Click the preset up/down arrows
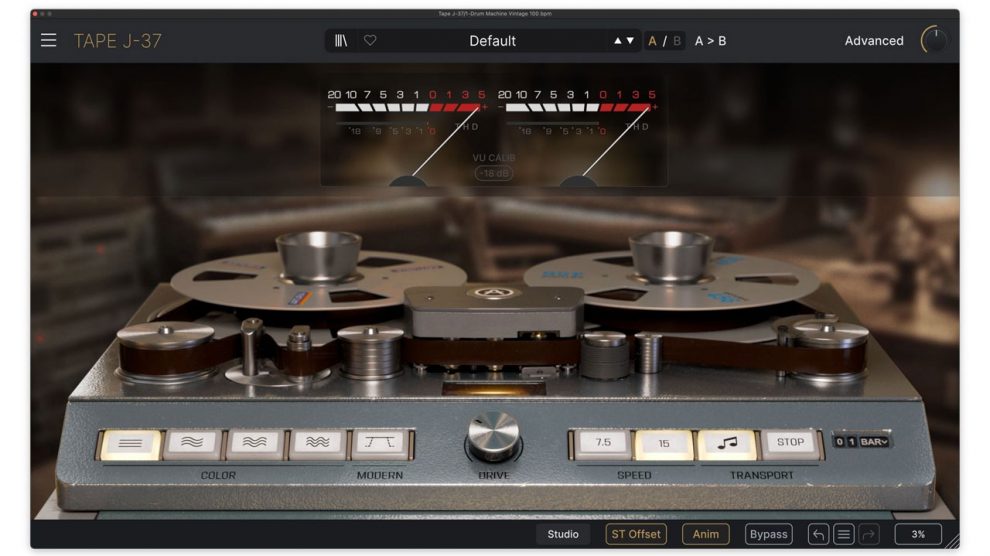 [623, 41]
